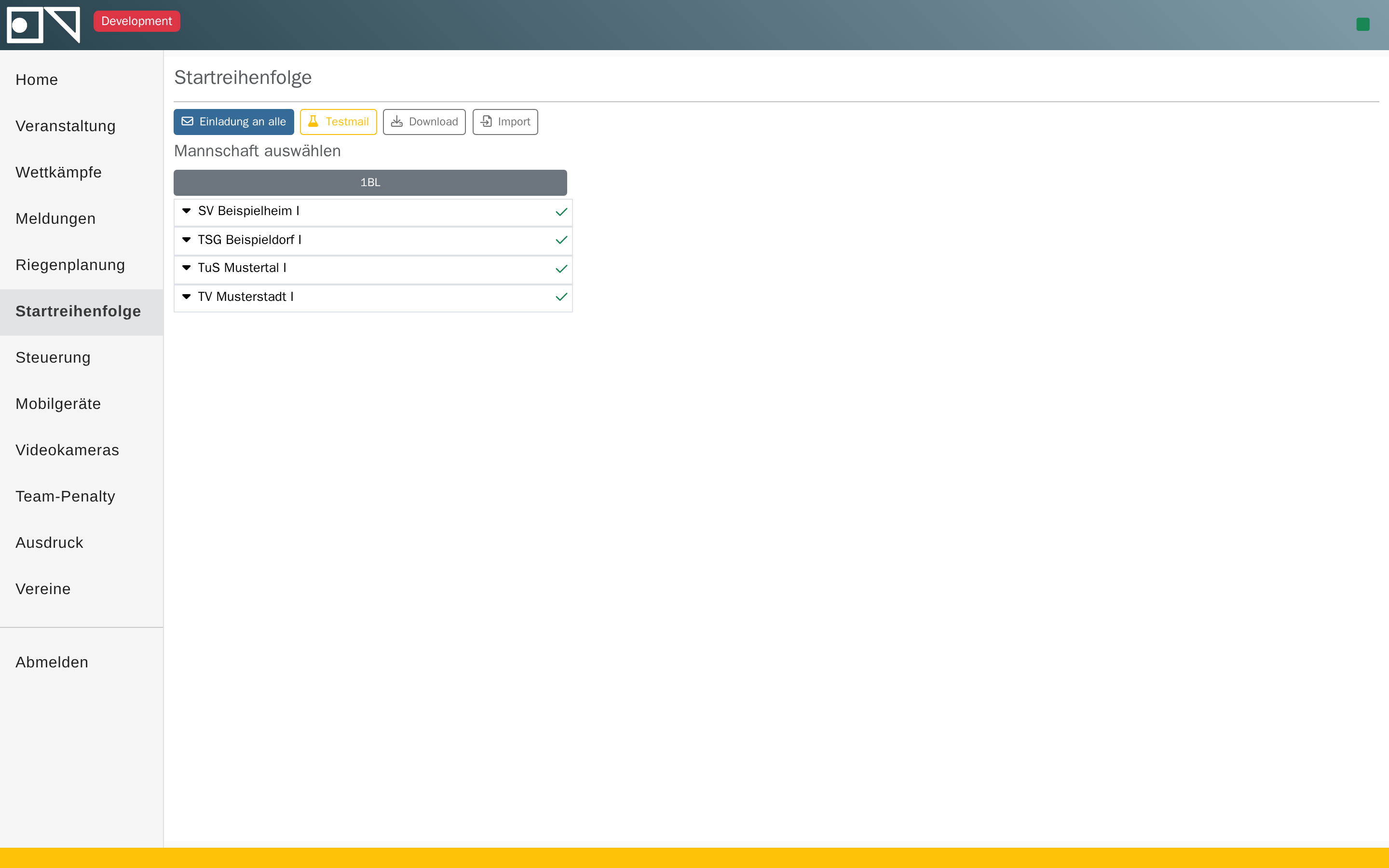The width and height of the screenshot is (1389, 868).
Task: Click the Testmail button
Action: (x=338, y=122)
